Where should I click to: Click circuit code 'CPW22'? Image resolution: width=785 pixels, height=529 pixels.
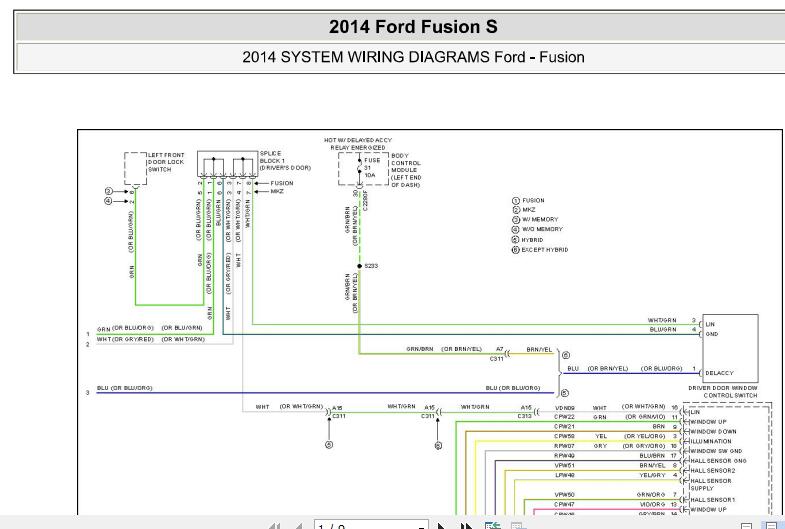(x=564, y=416)
